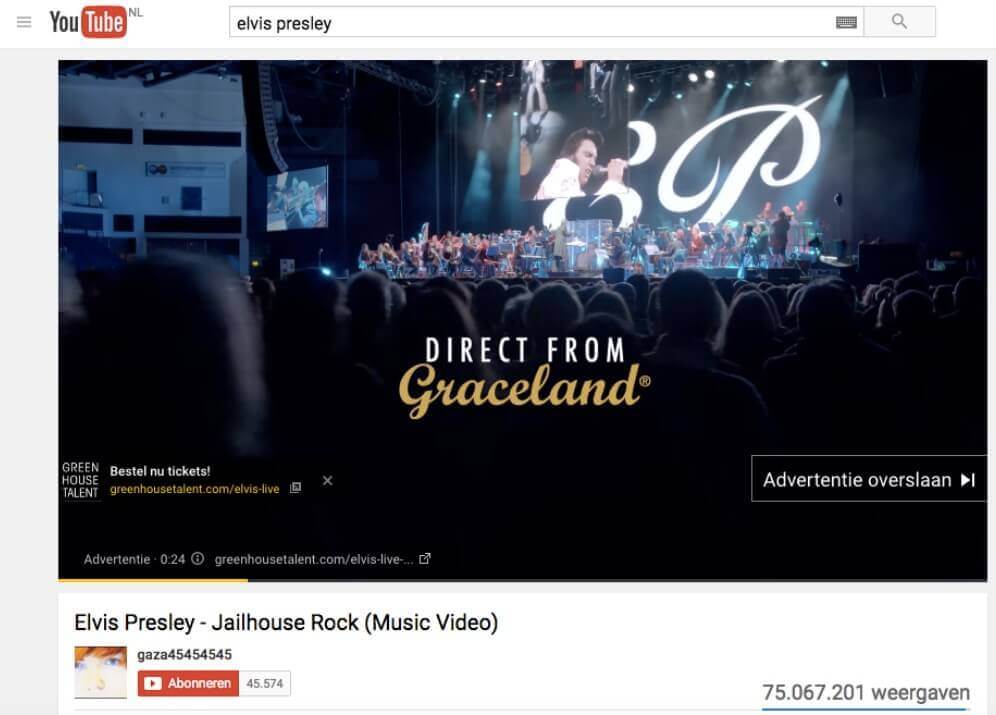Open the hamburger guide menu

point(24,23)
